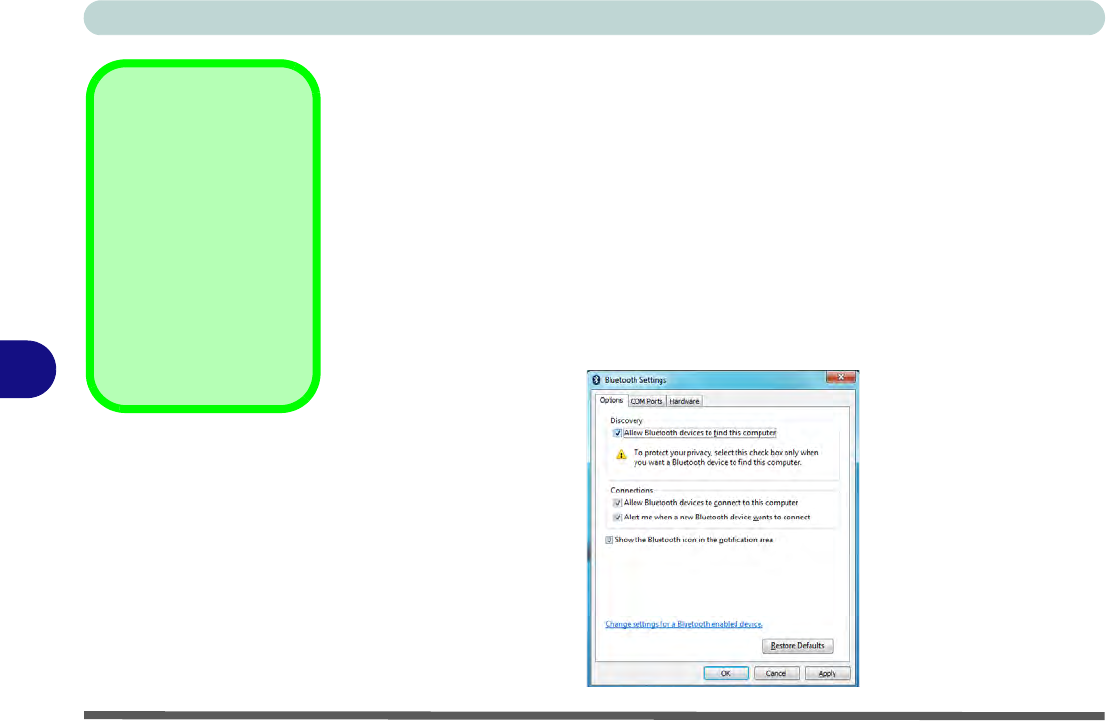This screenshot has width=1106, height=721.
Task: Click the Cancel button
Action: click(x=777, y=674)
